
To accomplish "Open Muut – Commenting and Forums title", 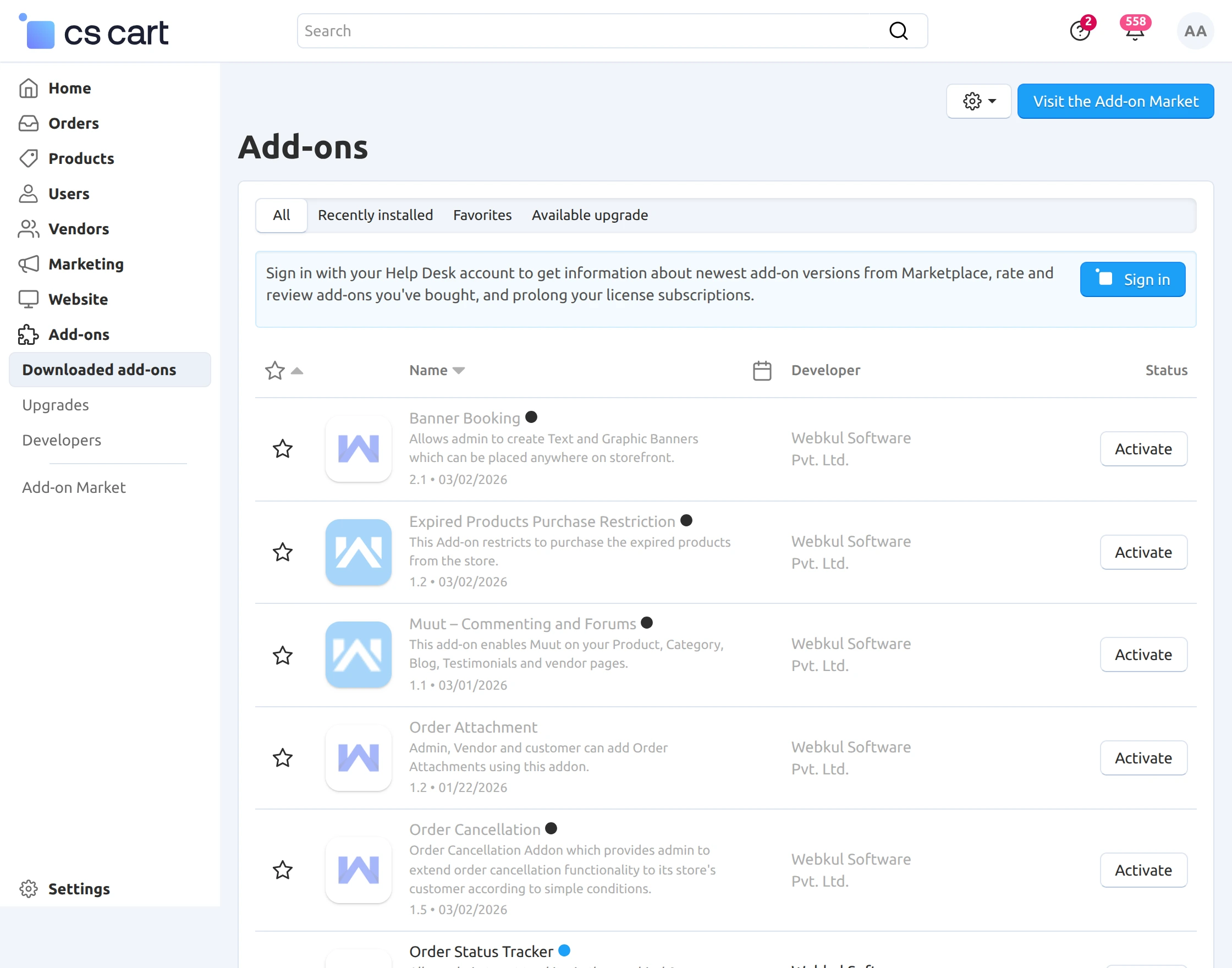I will point(522,624).
